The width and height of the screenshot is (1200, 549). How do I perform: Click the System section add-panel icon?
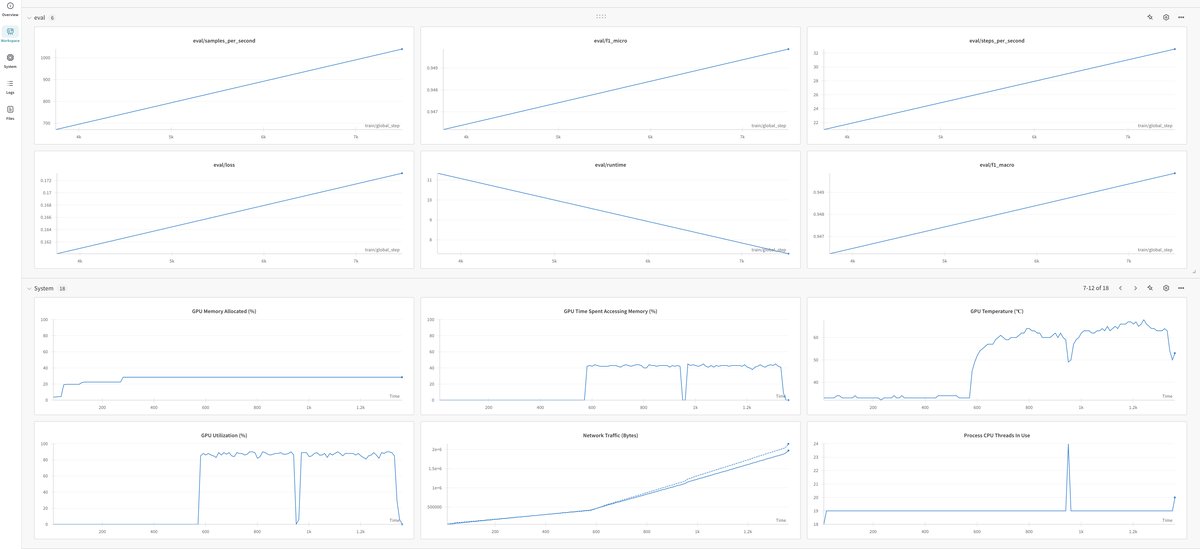point(1150,288)
